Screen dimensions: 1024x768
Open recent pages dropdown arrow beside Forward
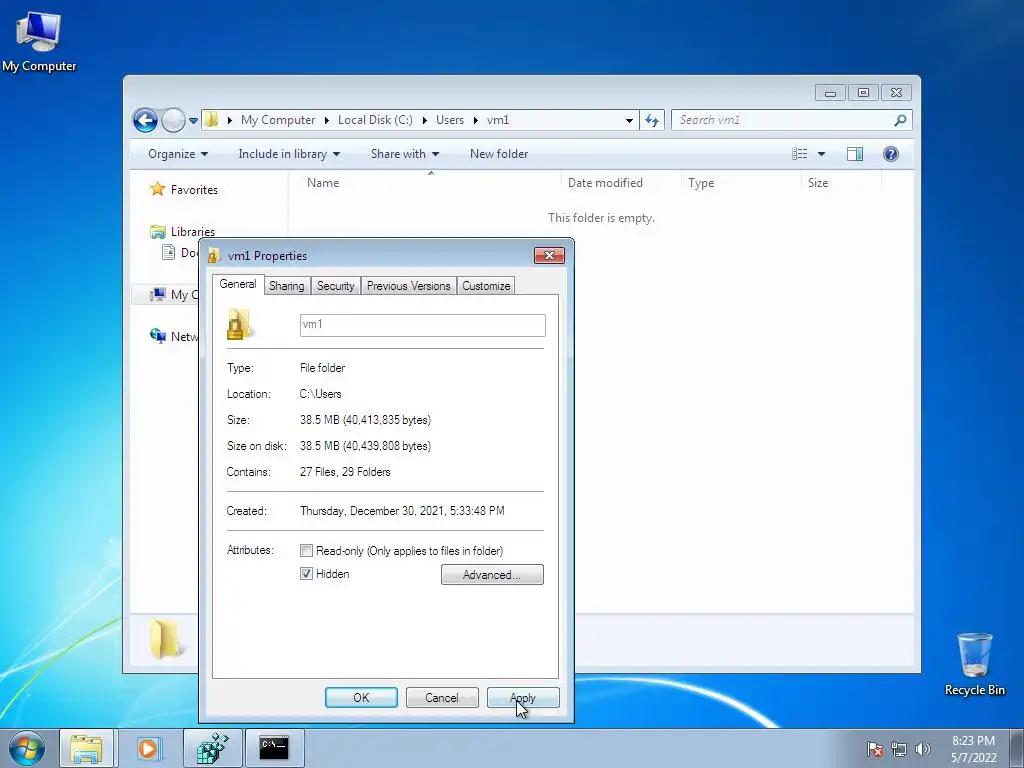(193, 120)
